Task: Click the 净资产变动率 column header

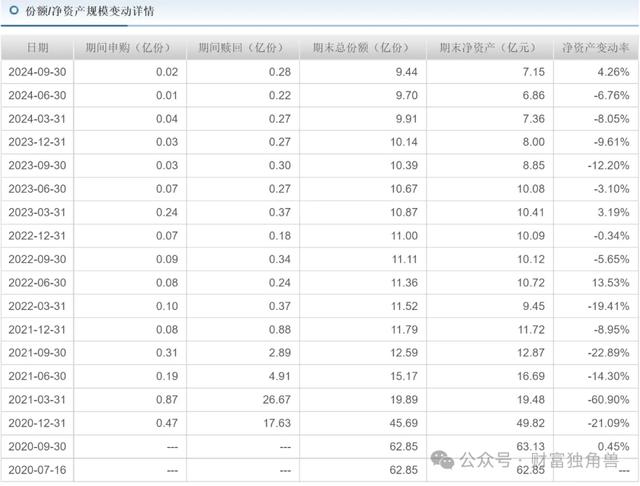Action: [x=596, y=48]
